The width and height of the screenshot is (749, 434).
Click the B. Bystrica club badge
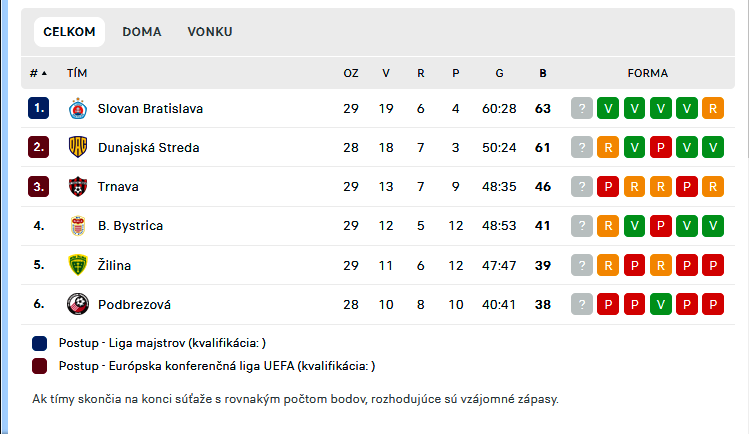[x=77, y=225]
